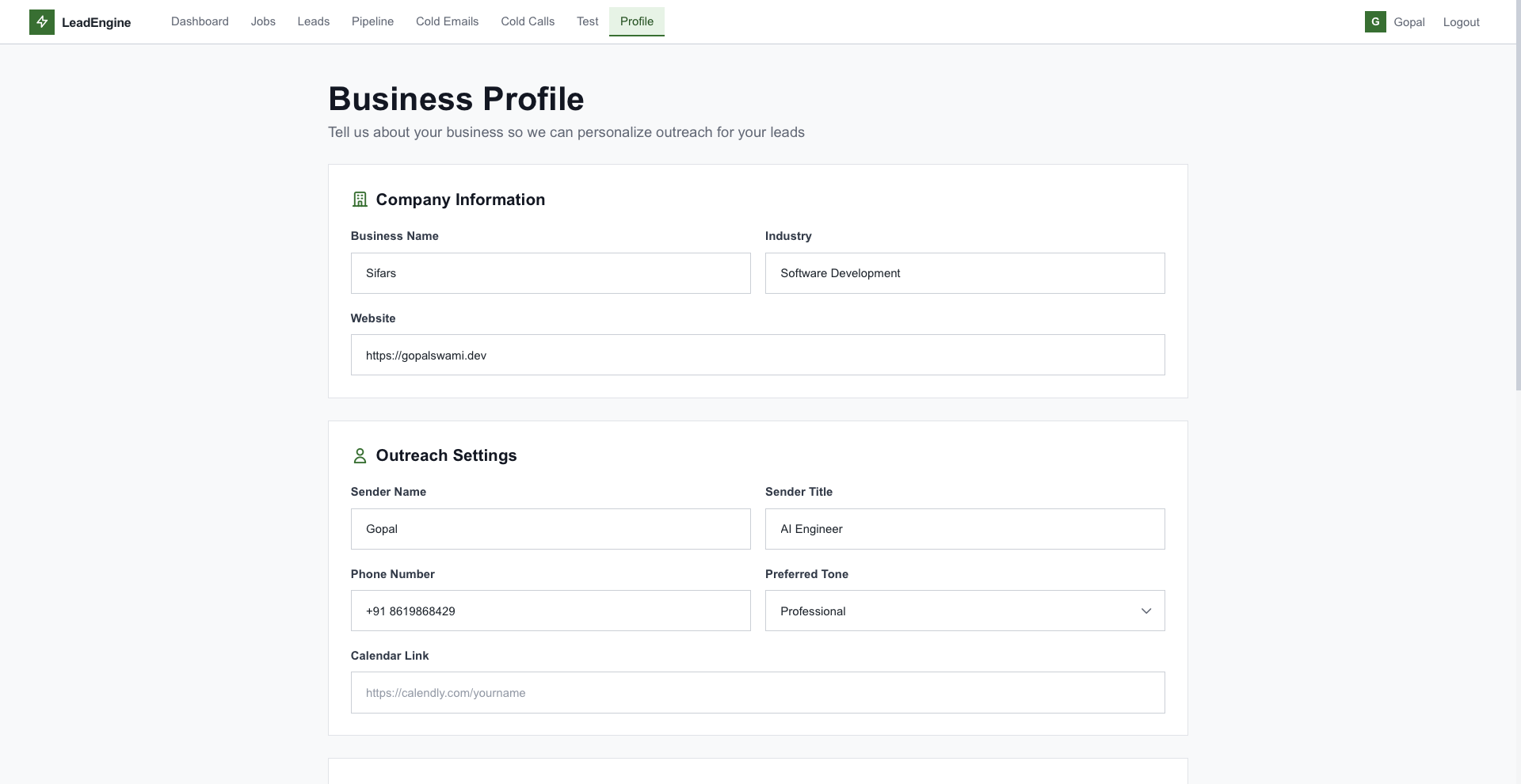Viewport: 1521px width, 784px height.
Task: Click the Website field with gopalswami.dev
Action: 757,355
